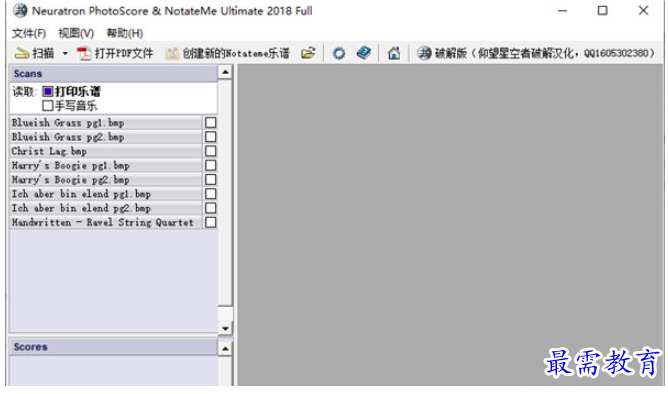Check the box for Christ Lag.bmp

(210, 151)
